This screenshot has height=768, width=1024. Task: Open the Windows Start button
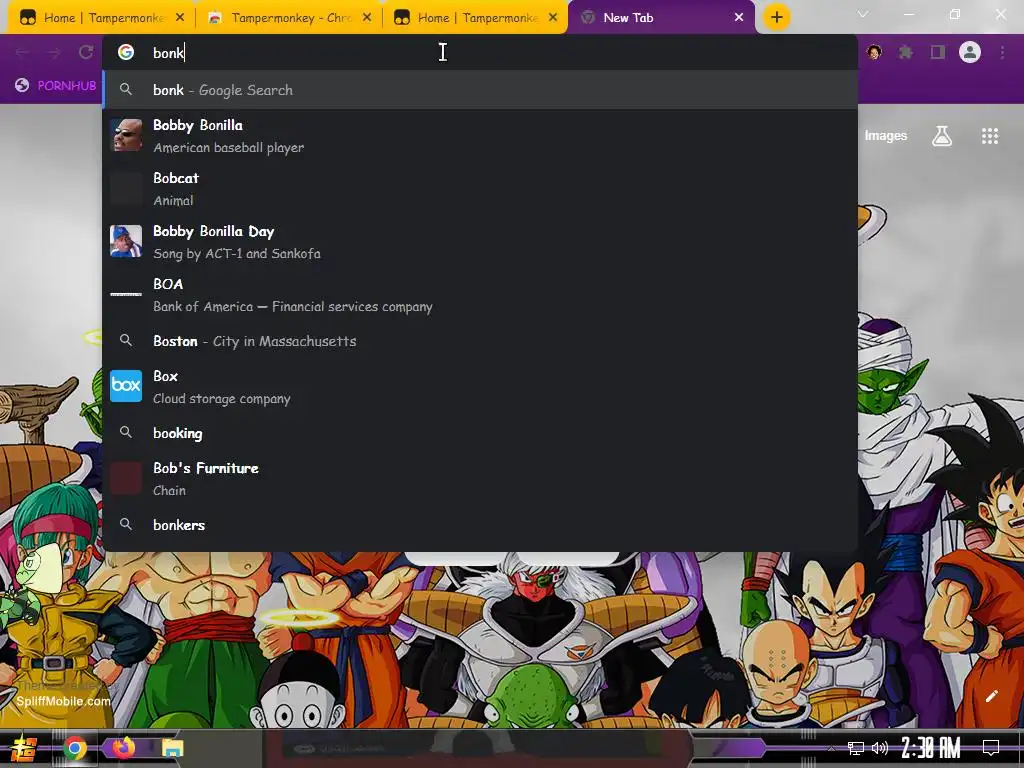24,748
